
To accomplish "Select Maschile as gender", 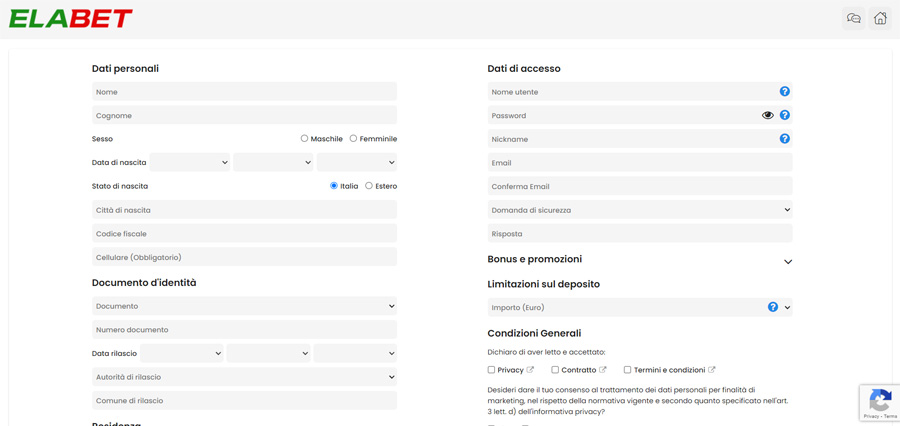I will [x=304, y=138].
